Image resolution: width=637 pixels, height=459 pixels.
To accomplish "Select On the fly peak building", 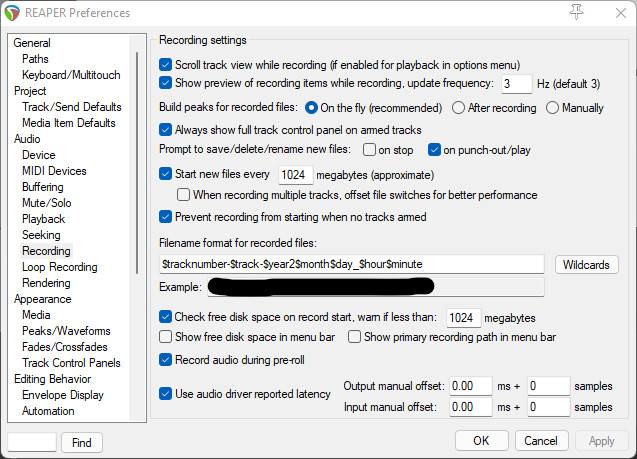I will click(311, 108).
